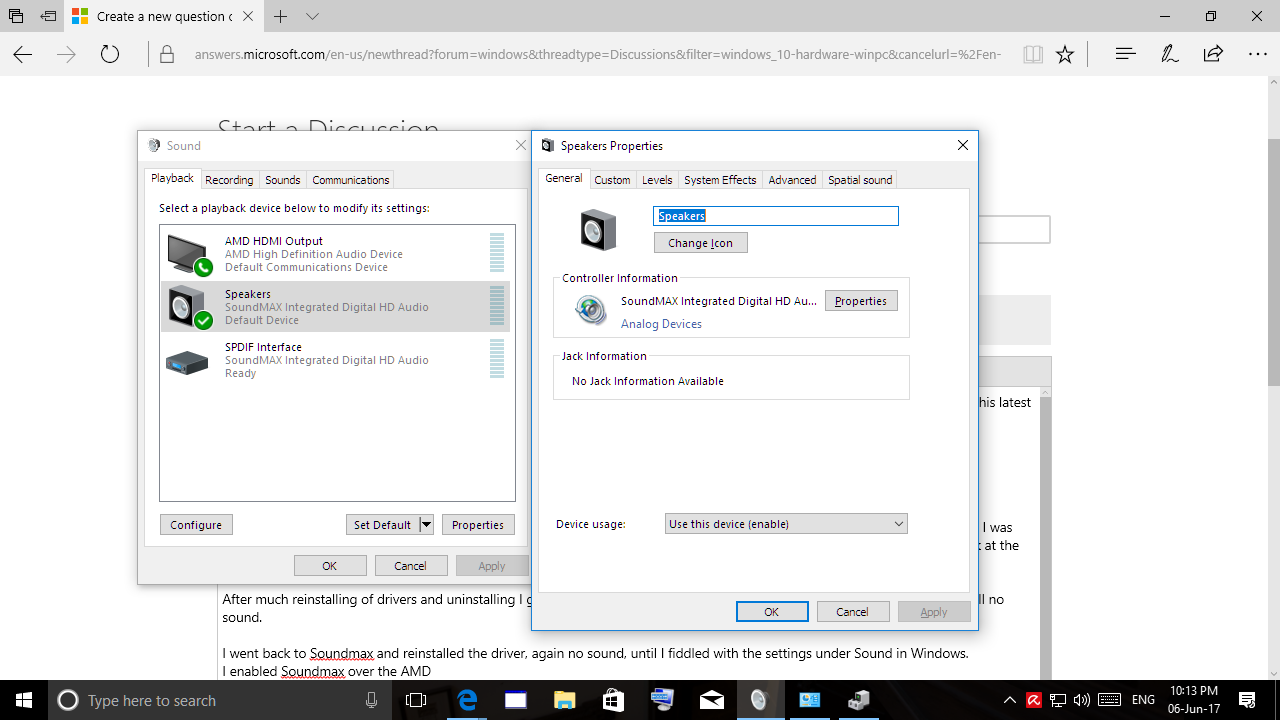Click the AMD HDMI Output level meter
Viewport: 1280px width, 720px height.
tap(497, 253)
